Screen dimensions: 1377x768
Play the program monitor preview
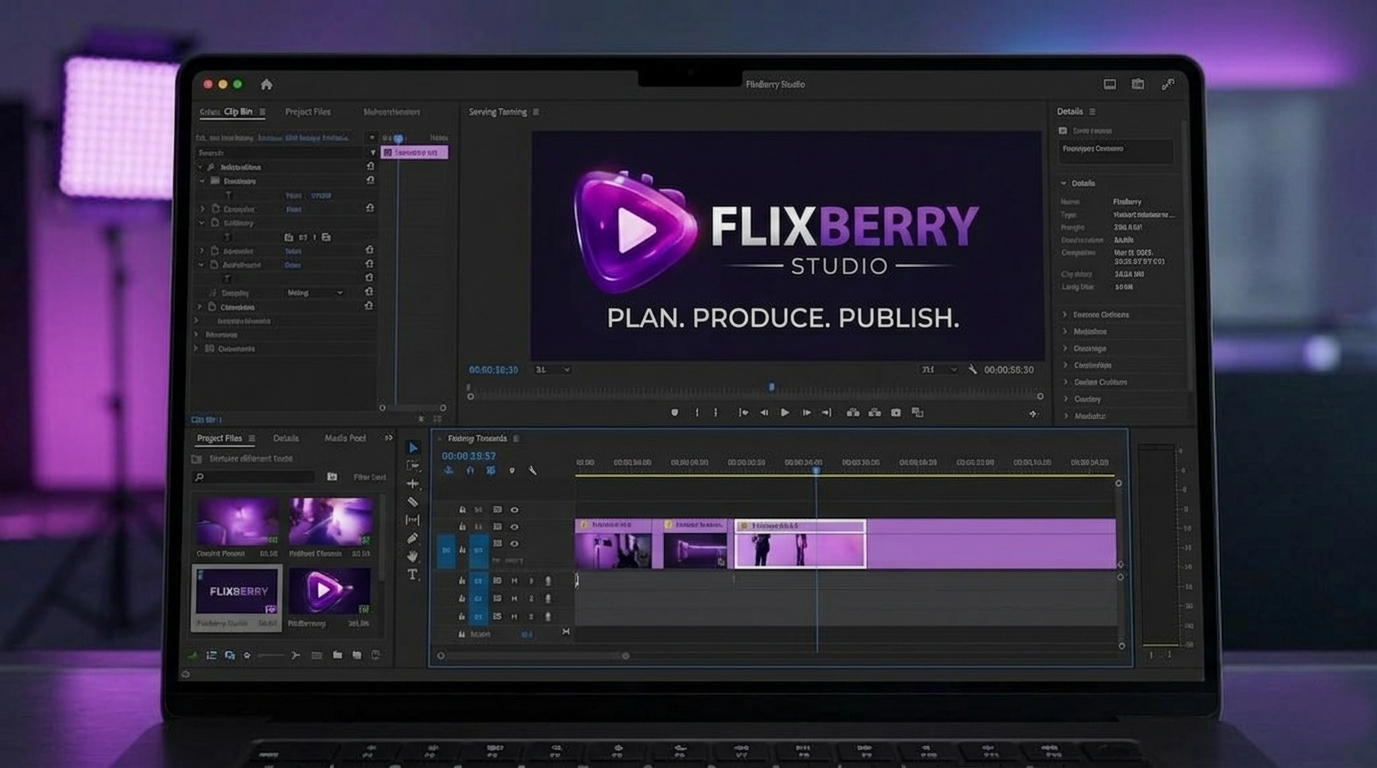[x=785, y=412]
